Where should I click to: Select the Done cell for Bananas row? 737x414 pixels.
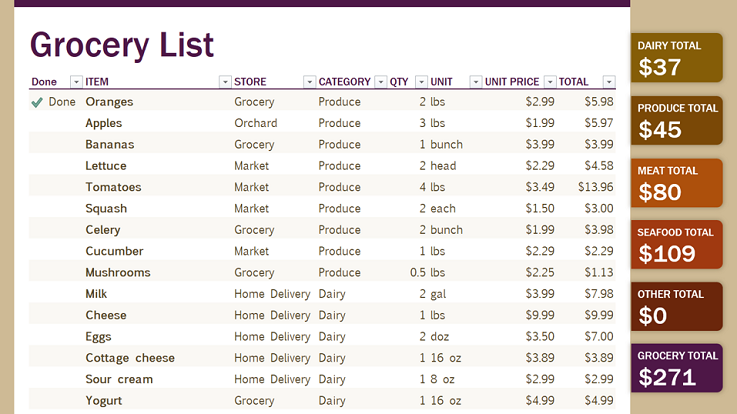coord(56,144)
